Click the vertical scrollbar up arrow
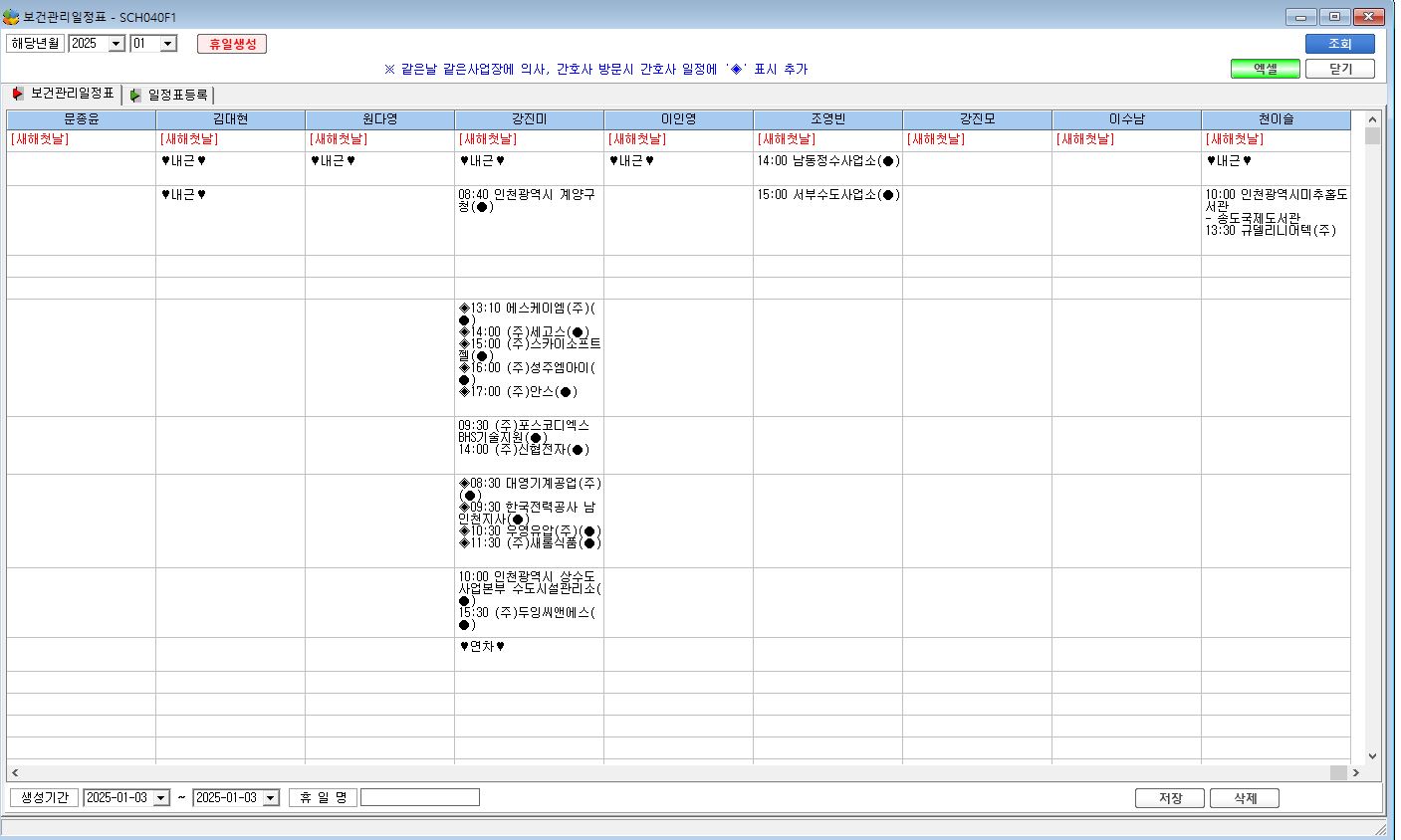1401x840 pixels. [1372, 118]
